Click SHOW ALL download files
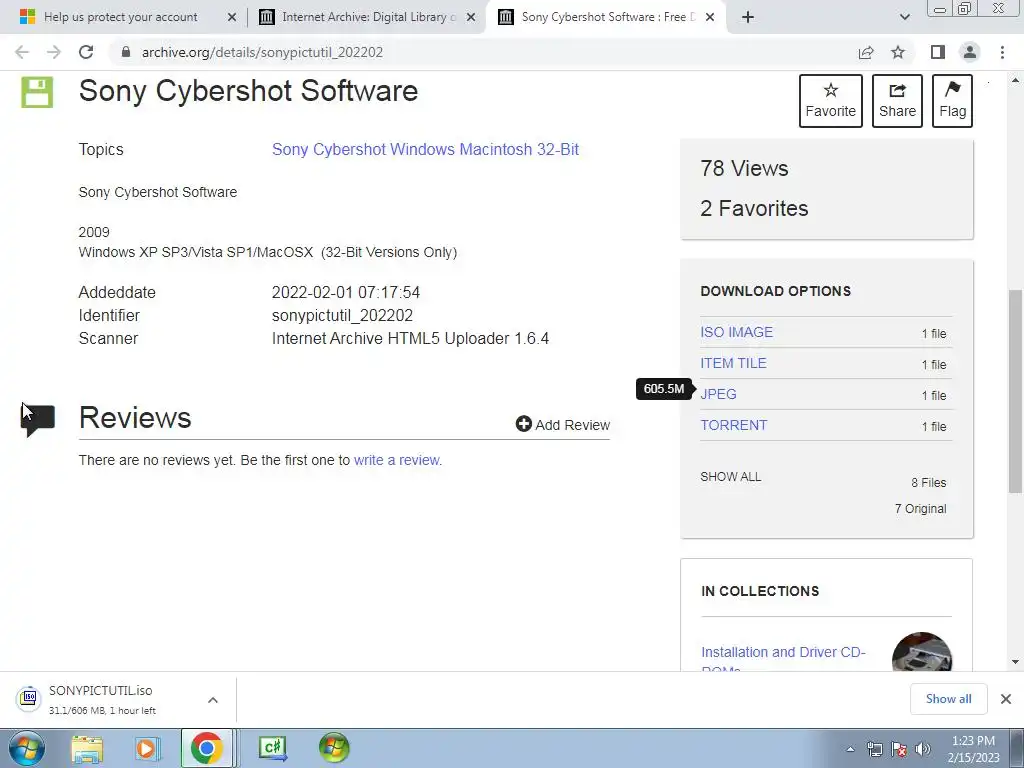The height and width of the screenshot is (768, 1024). [x=731, y=477]
